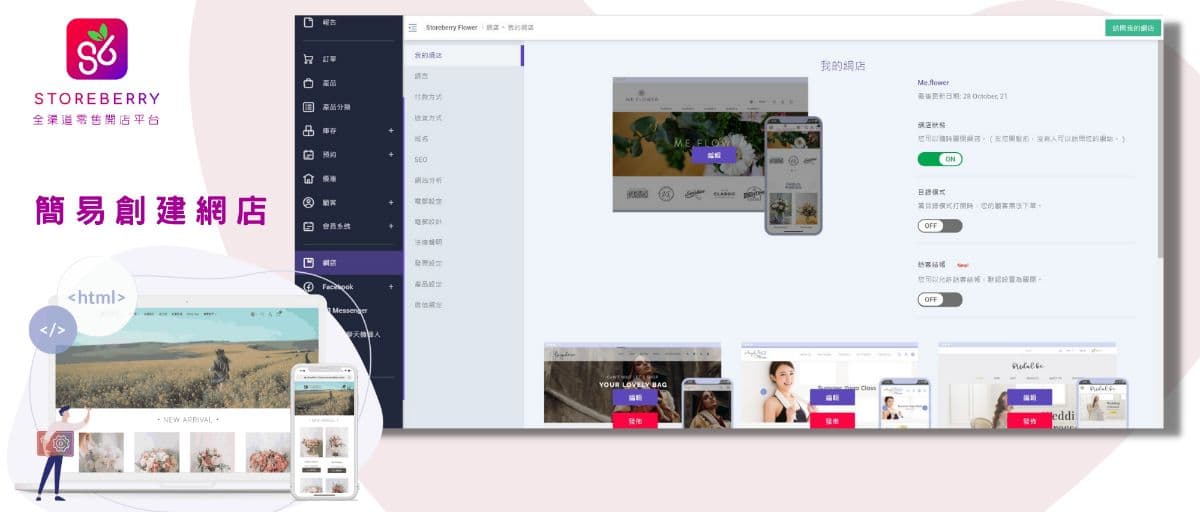Click the house-shaped warehouse icon in sidebar
The width and height of the screenshot is (1200, 512).
[308, 178]
